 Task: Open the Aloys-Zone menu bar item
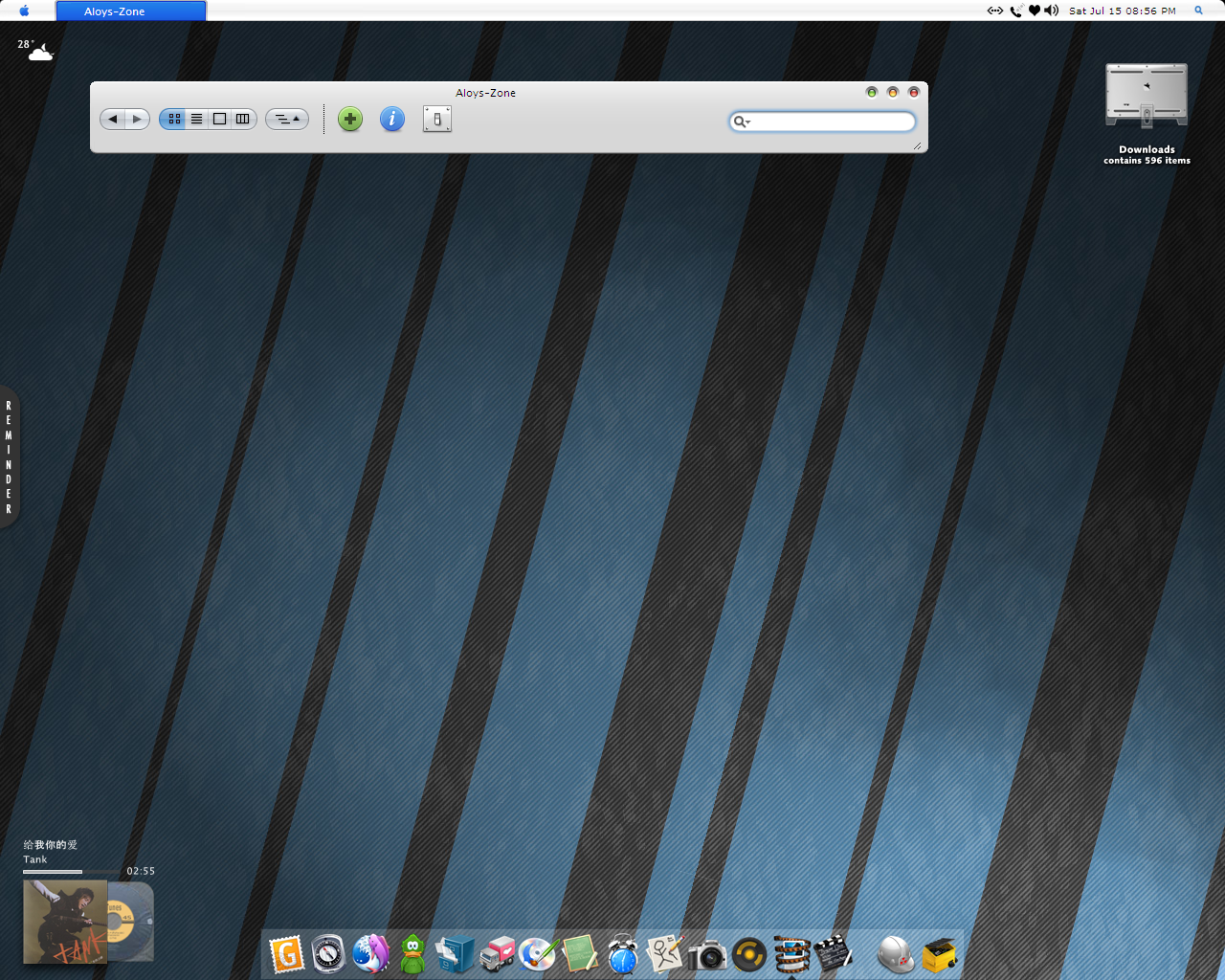pyautogui.click(x=131, y=11)
